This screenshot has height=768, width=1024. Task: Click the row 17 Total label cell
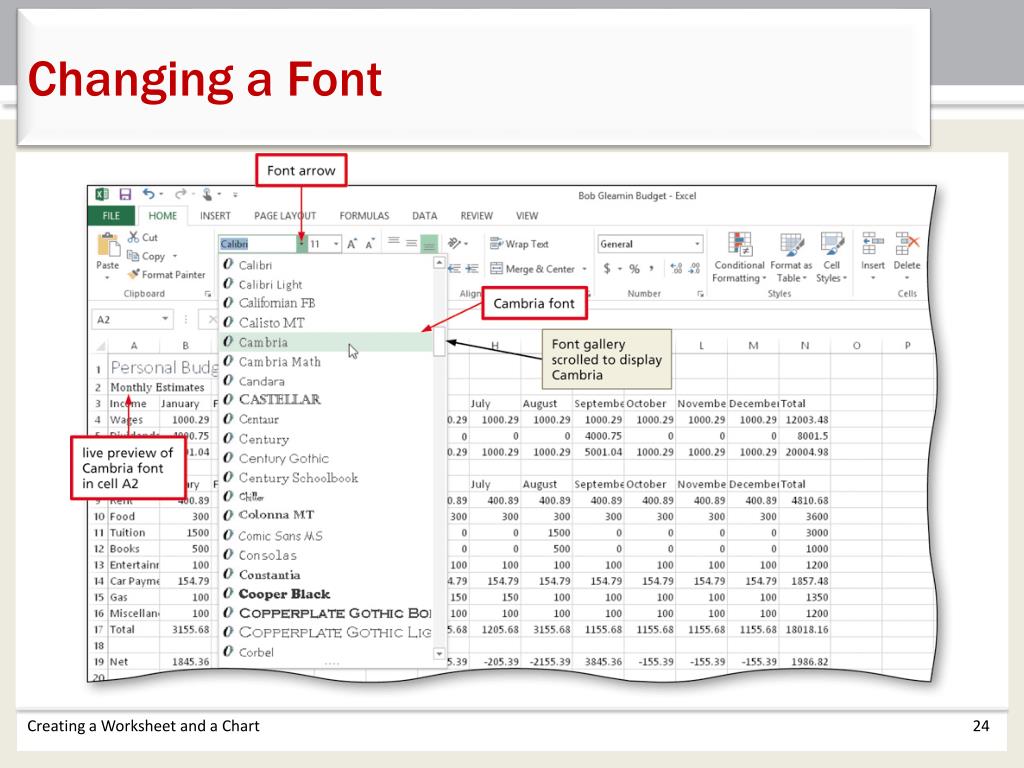point(133,629)
